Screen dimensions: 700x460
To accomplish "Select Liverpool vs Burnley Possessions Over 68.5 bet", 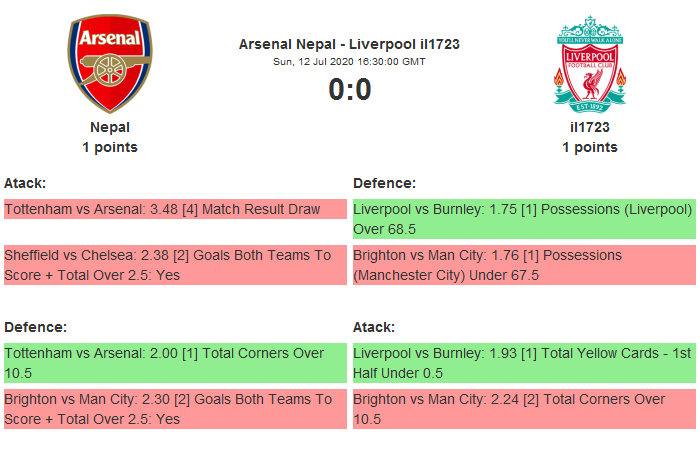I will pos(523,220).
